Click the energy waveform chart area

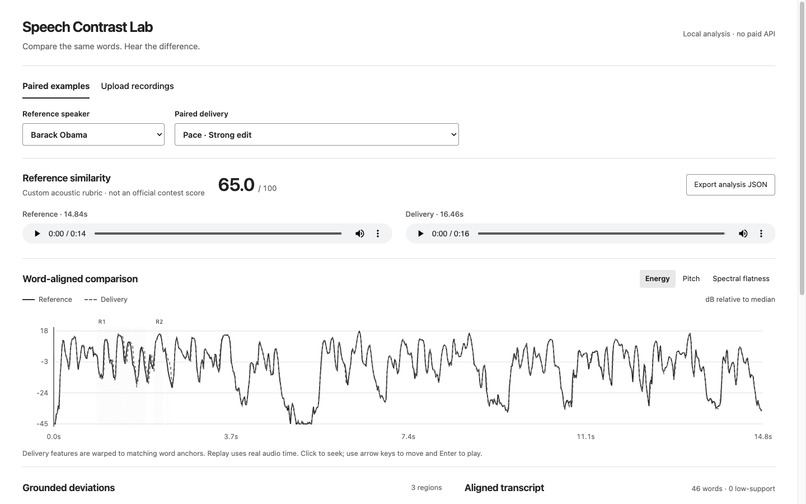coord(408,377)
